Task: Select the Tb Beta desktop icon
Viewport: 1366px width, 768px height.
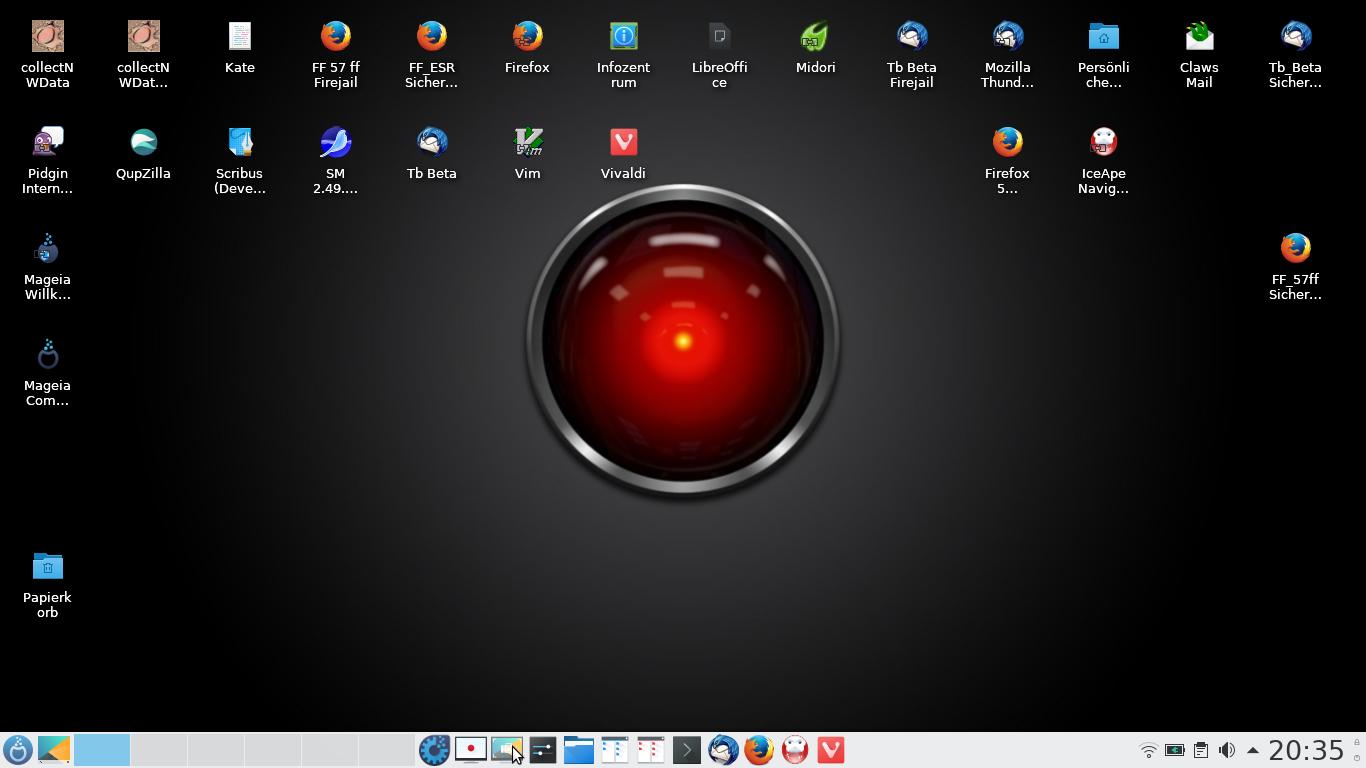Action: pos(431,153)
